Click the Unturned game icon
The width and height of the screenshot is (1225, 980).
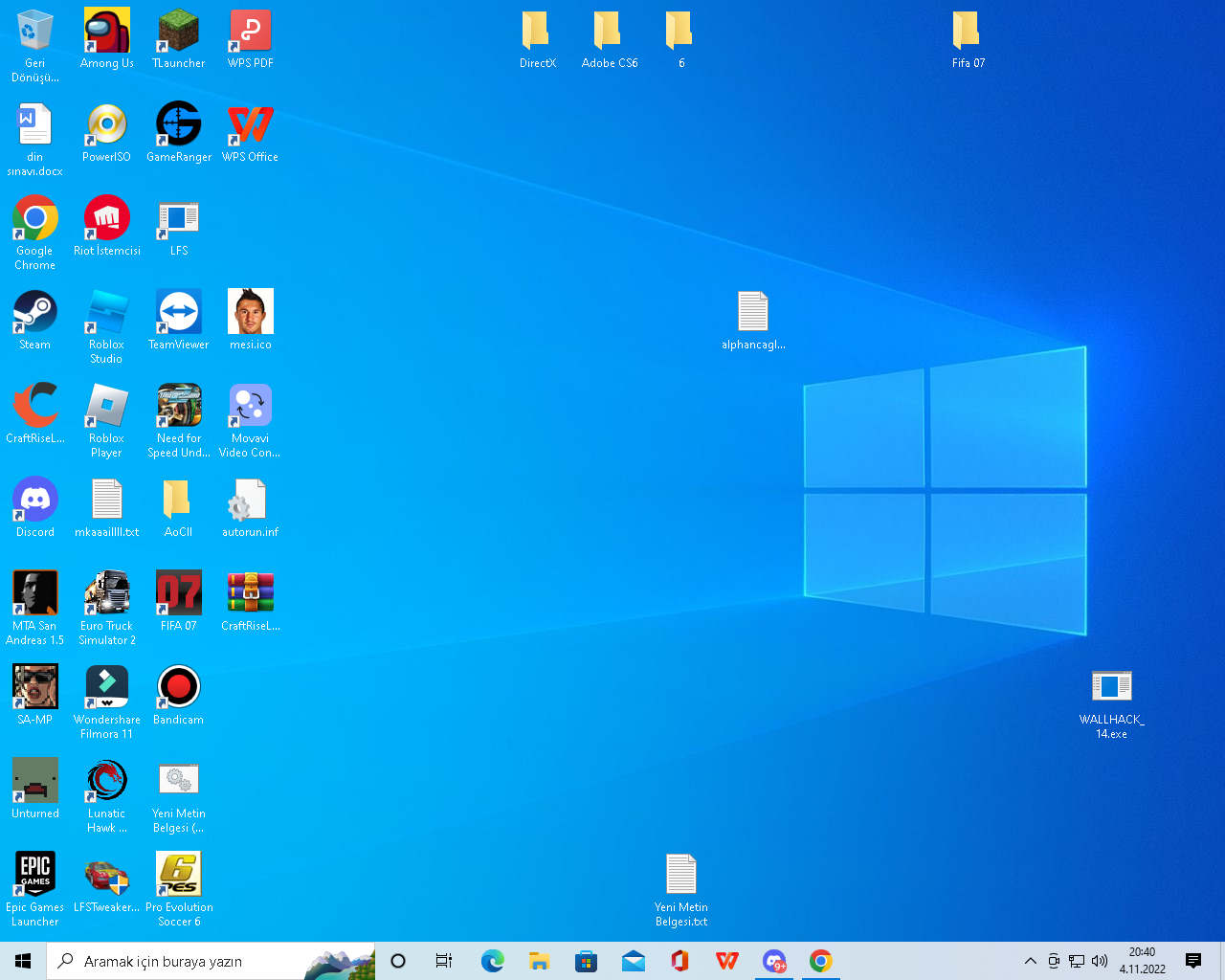(35, 781)
